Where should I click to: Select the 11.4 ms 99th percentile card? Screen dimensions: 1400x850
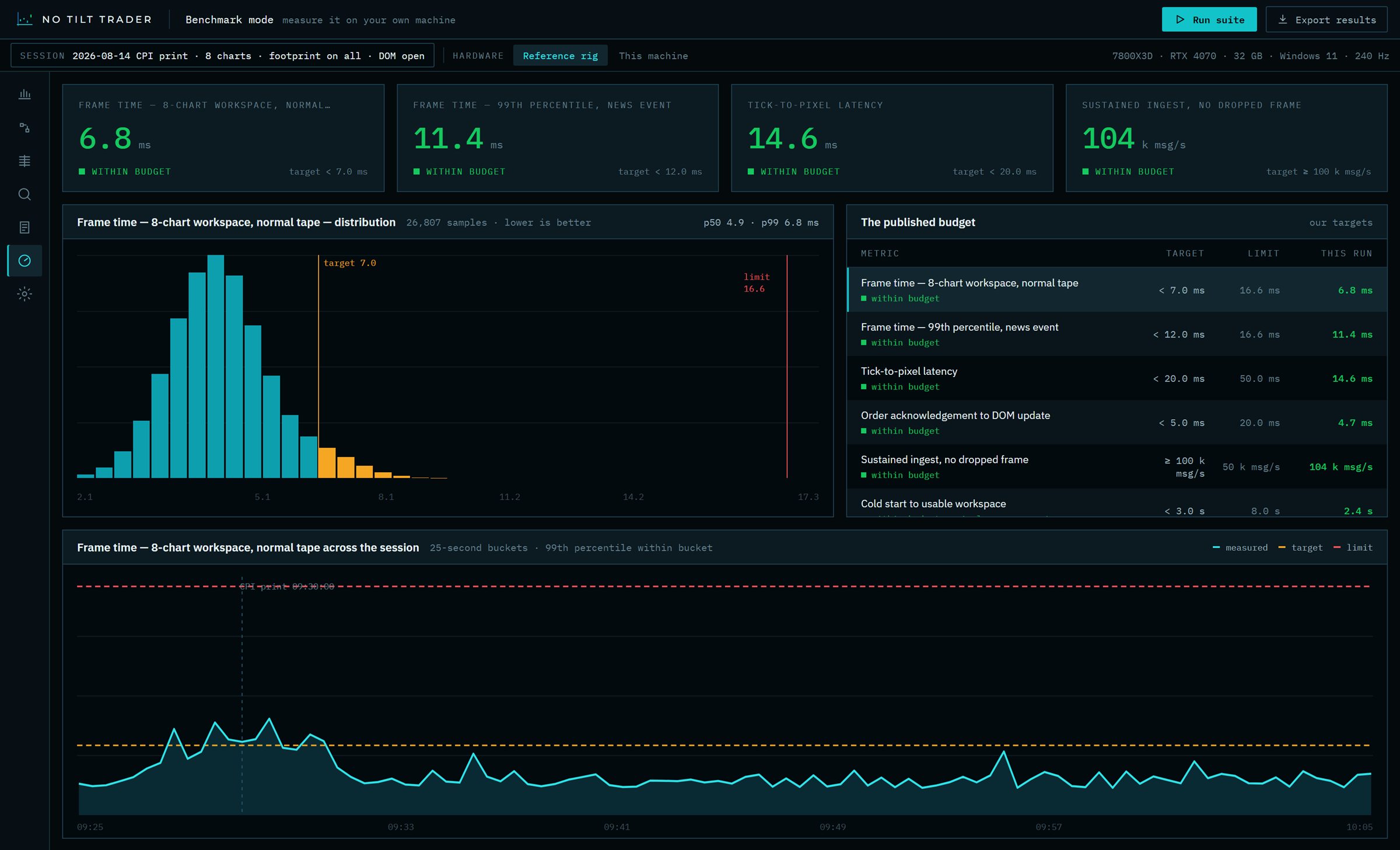click(557, 138)
